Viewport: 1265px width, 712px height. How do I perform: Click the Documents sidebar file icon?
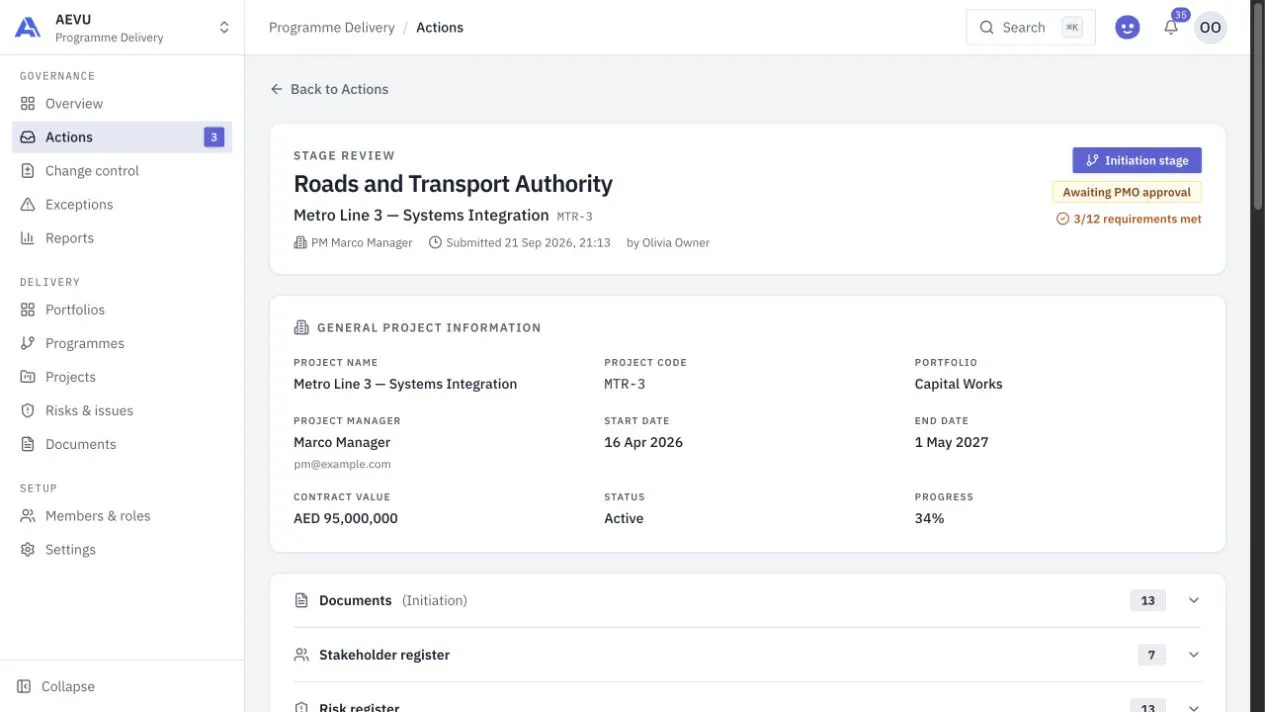pyautogui.click(x=28, y=445)
